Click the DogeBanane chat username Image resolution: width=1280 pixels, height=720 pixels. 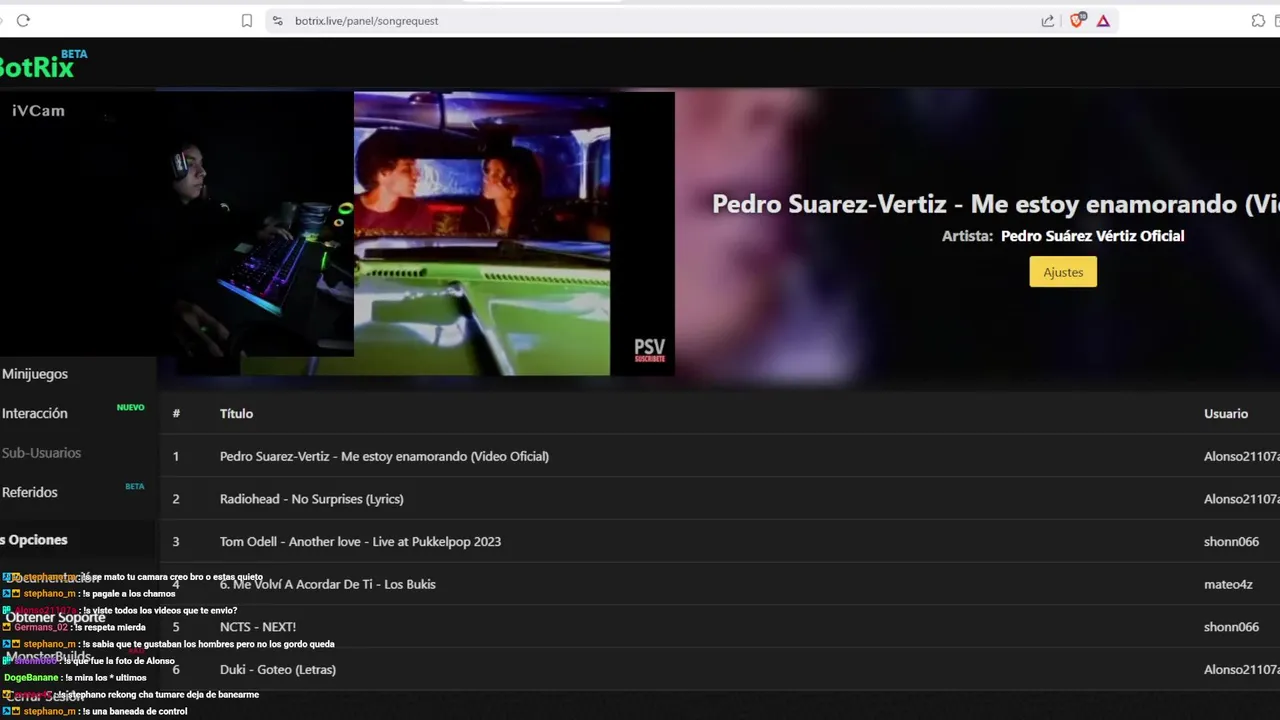[x=31, y=678]
